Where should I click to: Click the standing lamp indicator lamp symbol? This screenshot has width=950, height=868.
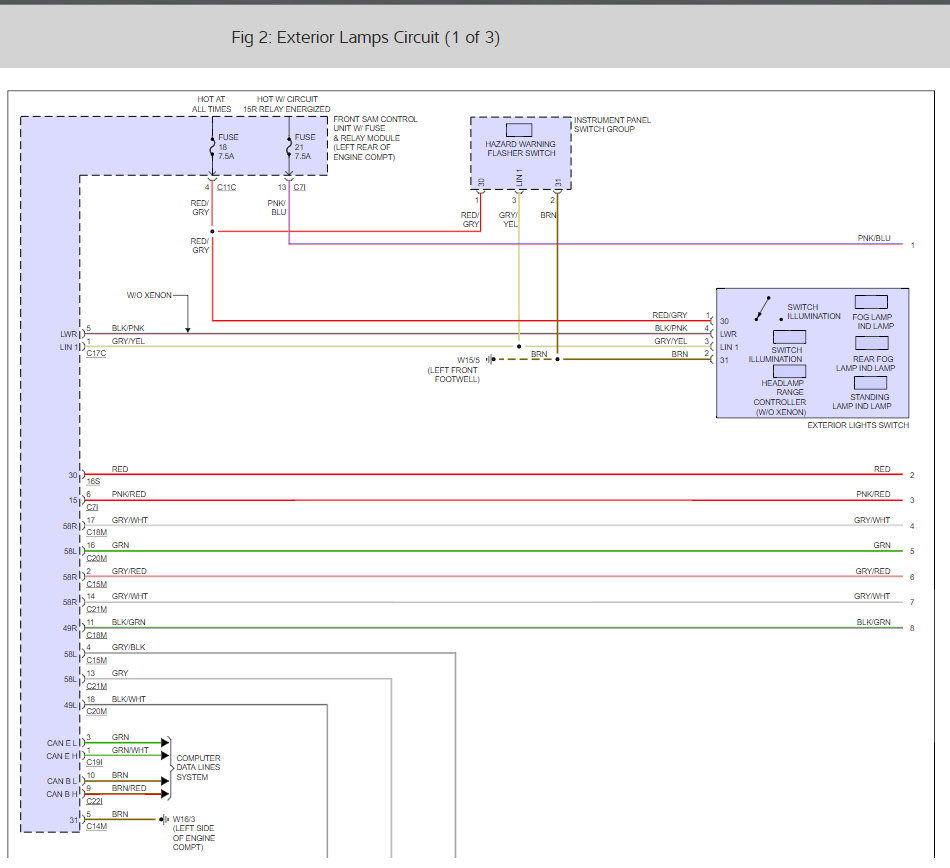coord(870,383)
